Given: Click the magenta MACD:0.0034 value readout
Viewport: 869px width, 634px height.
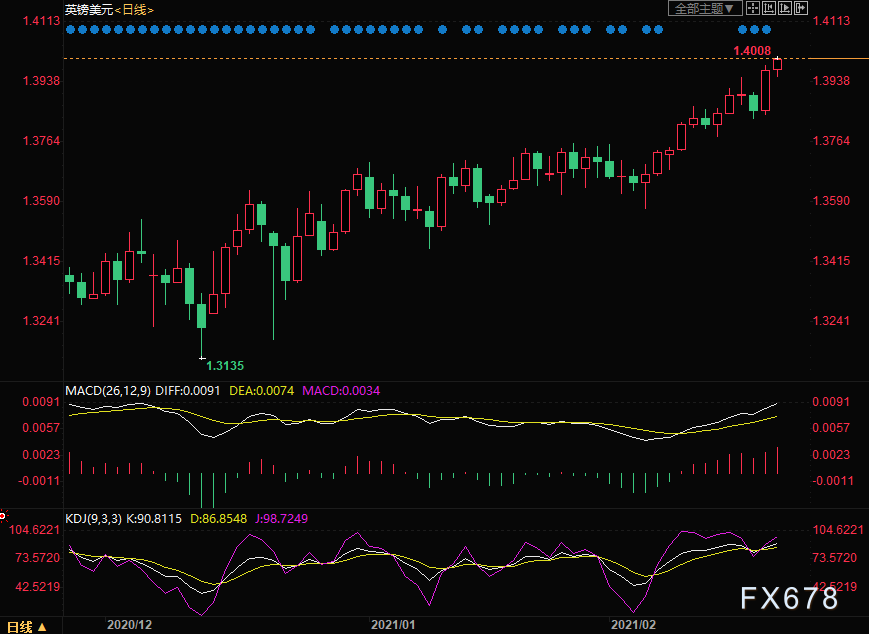Looking at the screenshot, I should 340,390.
